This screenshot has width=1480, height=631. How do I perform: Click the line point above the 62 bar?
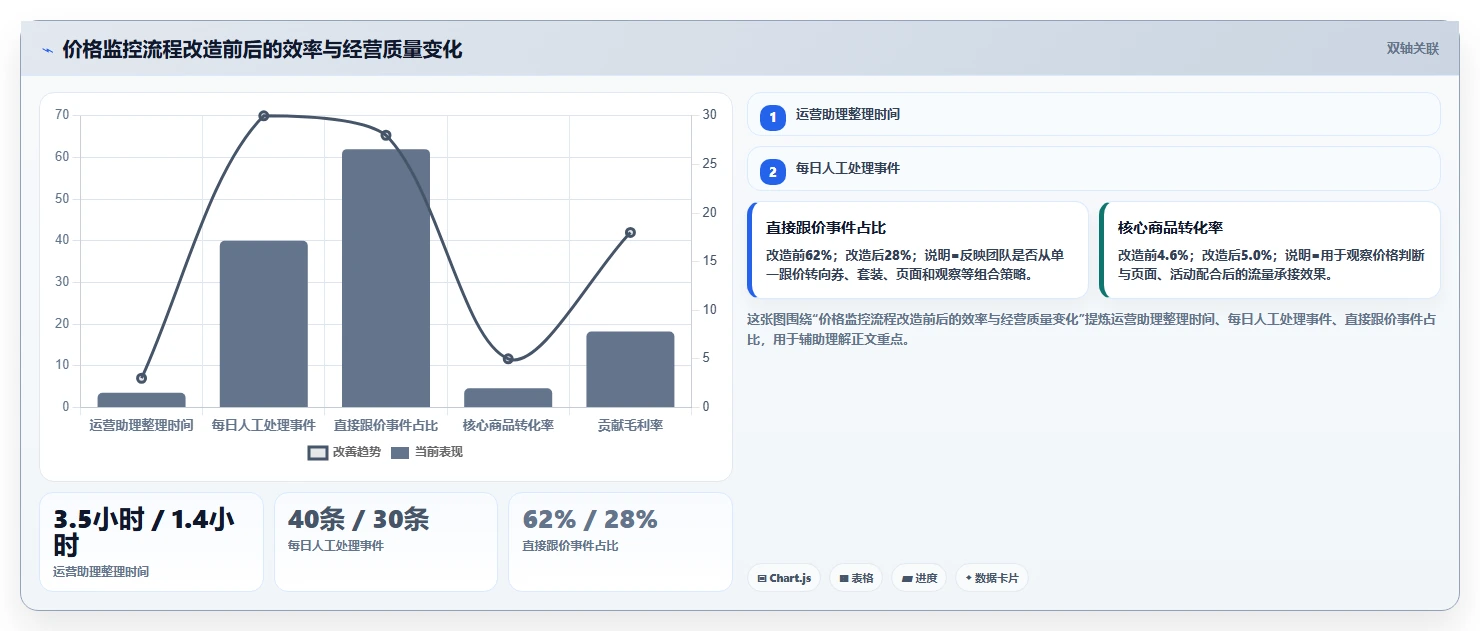(386, 135)
